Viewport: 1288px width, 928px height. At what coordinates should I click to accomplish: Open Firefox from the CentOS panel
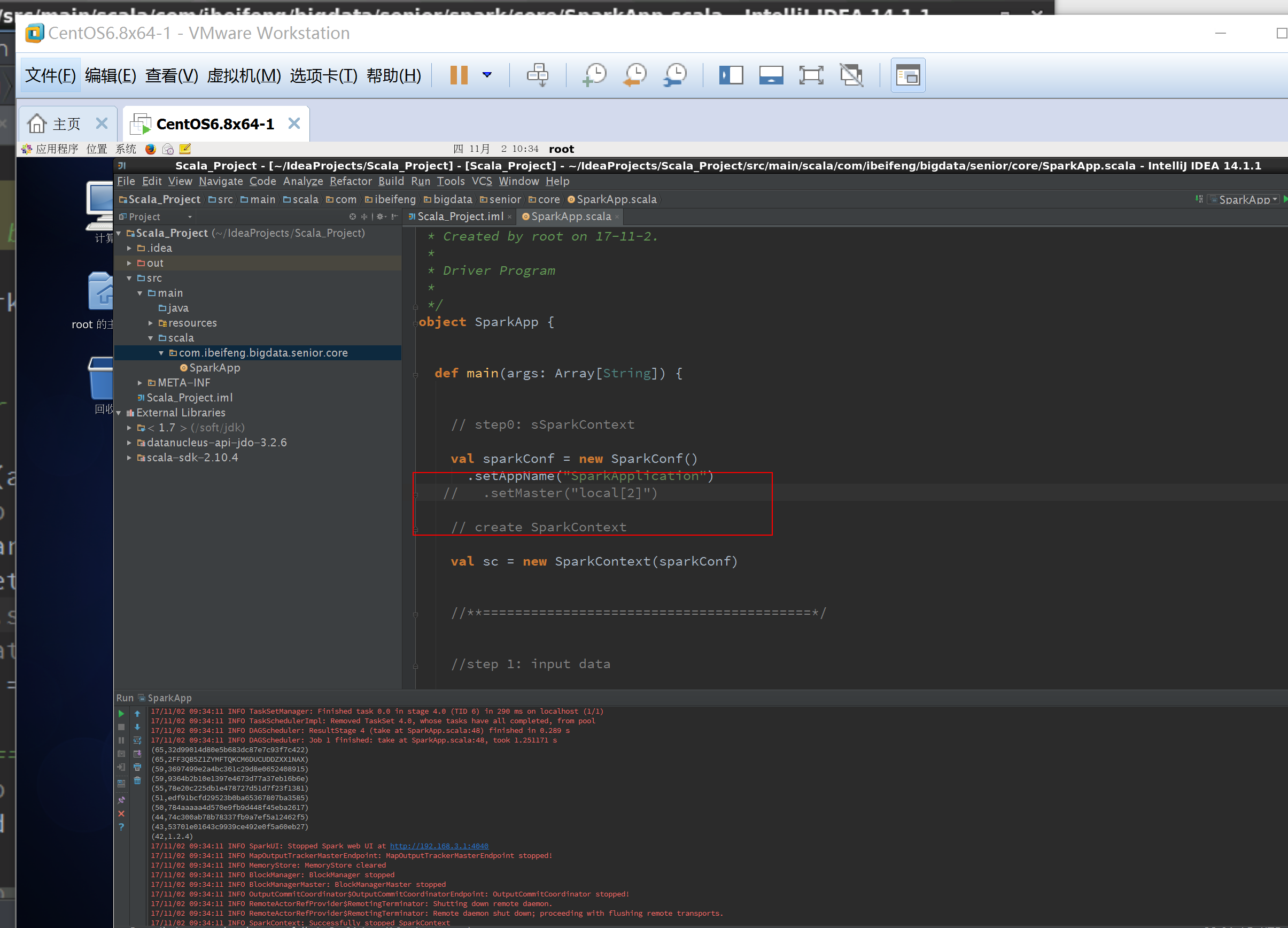[151, 149]
